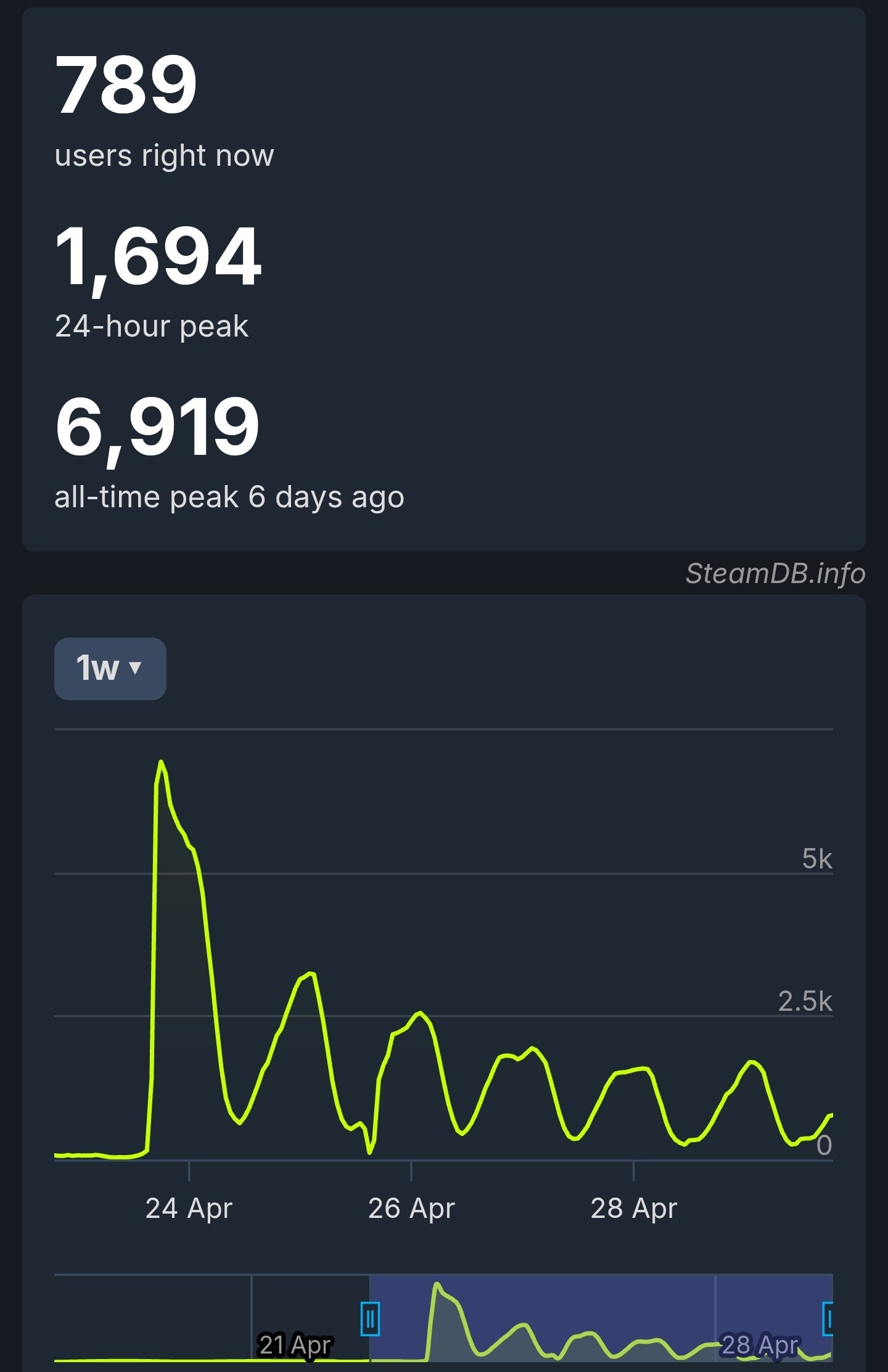Click the right navigator range handle
The height and width of the screenshot is (1372, 888).
[828, 1318]
